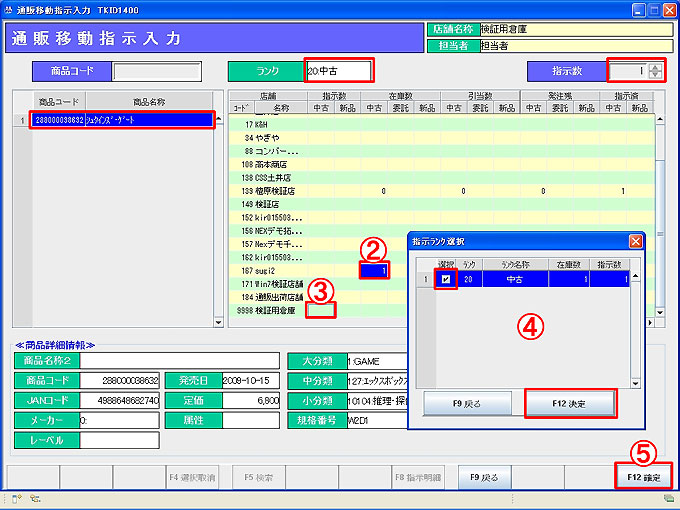Click 中古 rank name cell in dialog
680x510 pixels.
click(515, 279)
